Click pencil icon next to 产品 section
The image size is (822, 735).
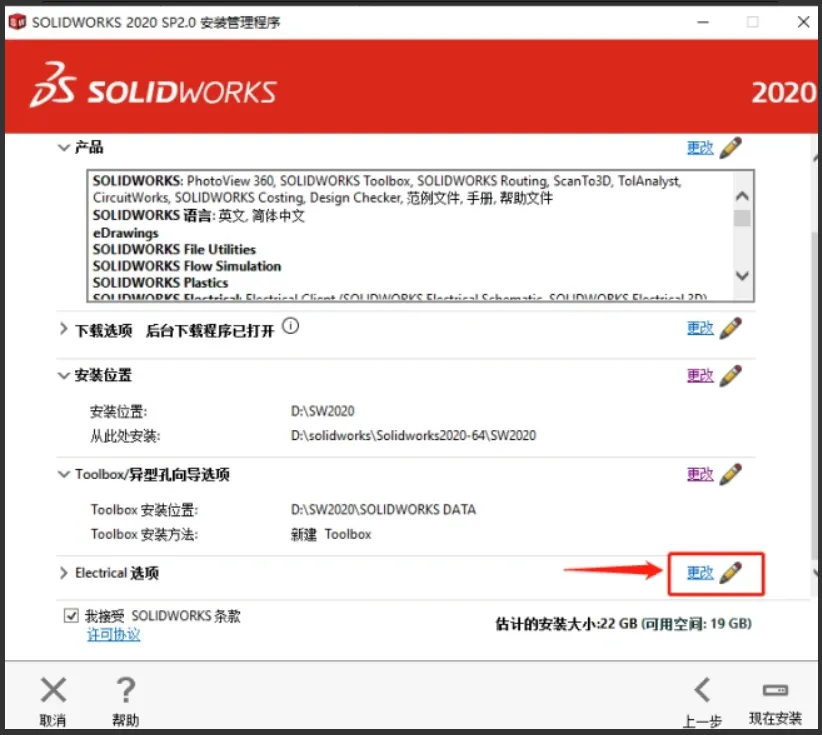[x=730, y=148]
